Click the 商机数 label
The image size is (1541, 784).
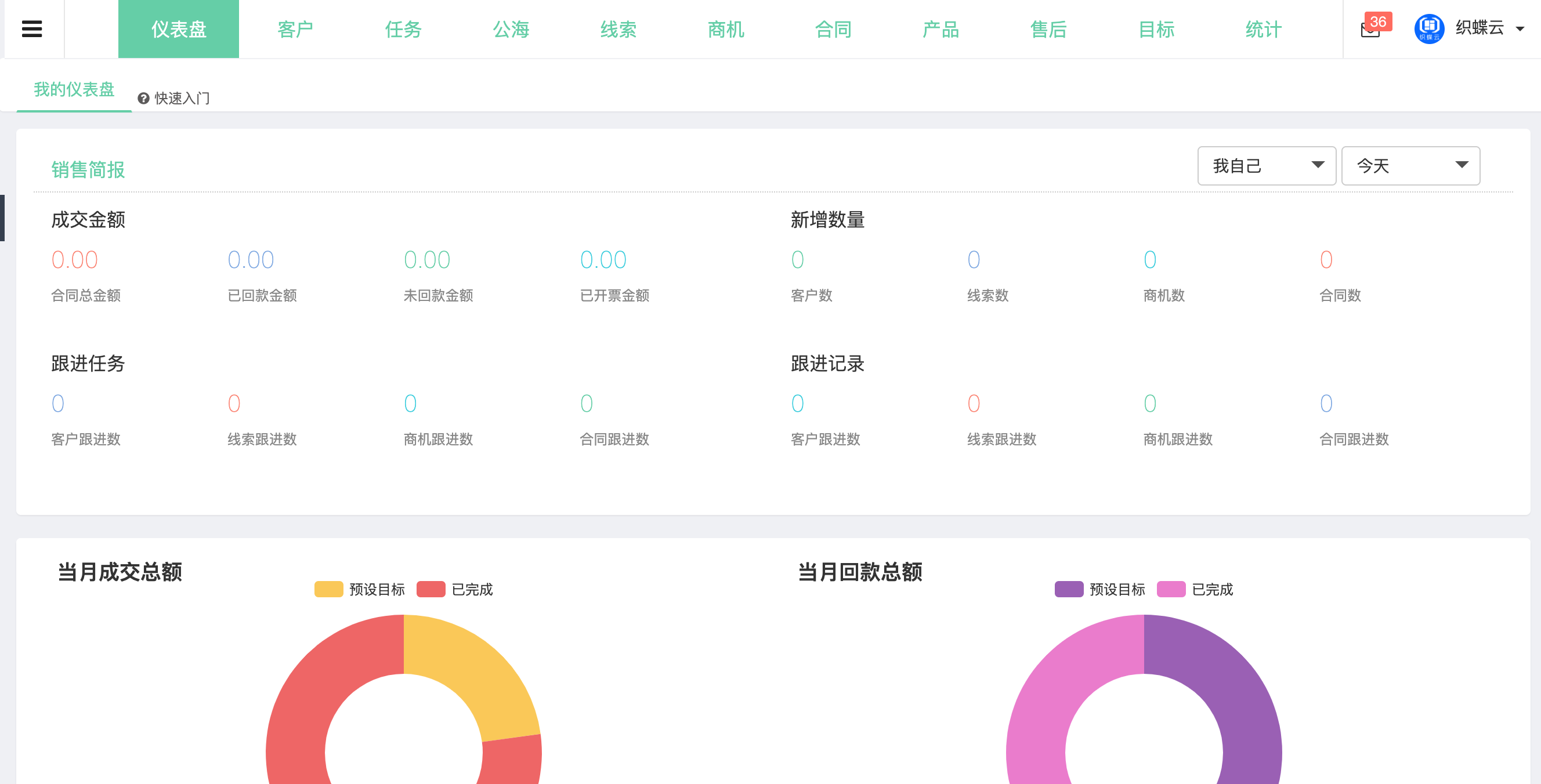click(x=1163, y=295)
